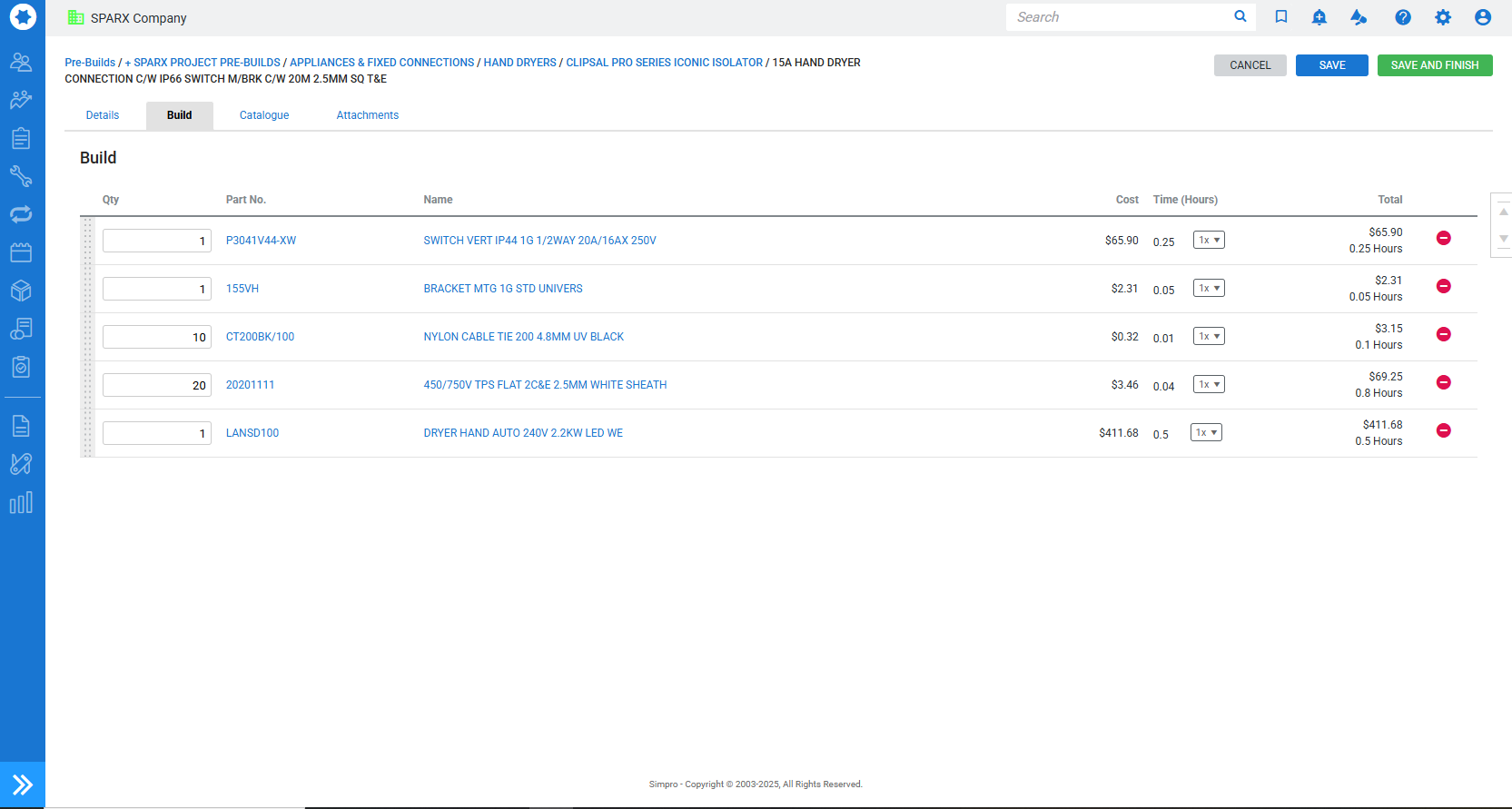1512x809 pixels.
Task: Open the 1x multiplier dropdown for P3041V44-XW
Action: click(1209, 241)
